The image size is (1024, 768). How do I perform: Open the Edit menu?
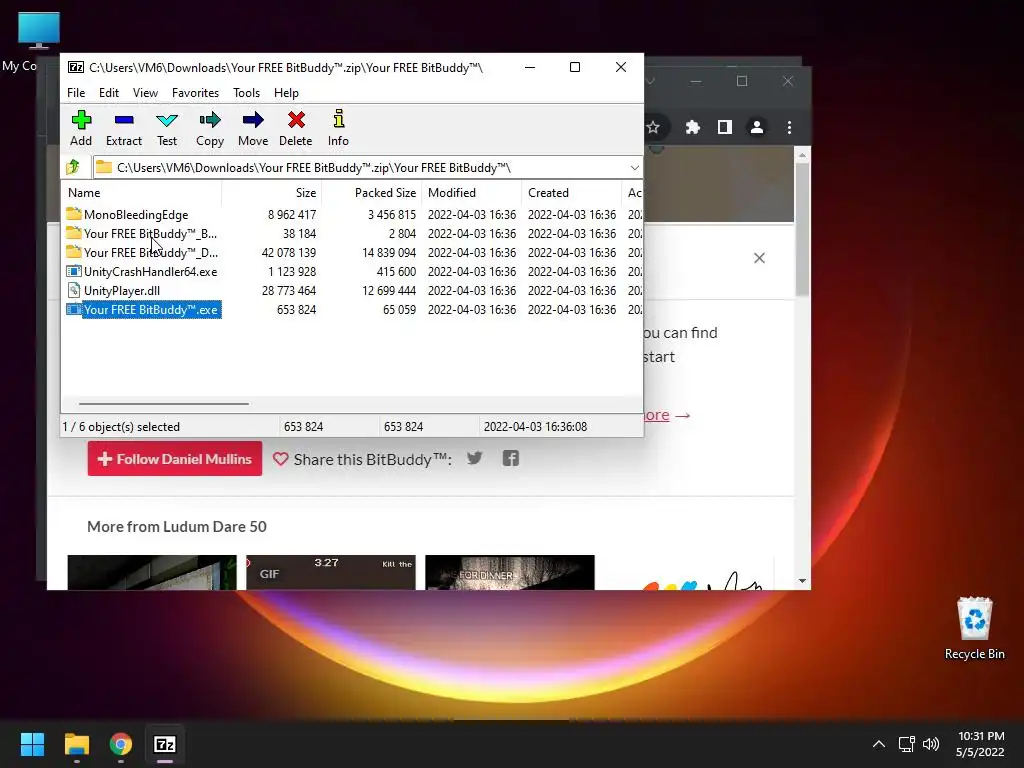click(108, 93)
